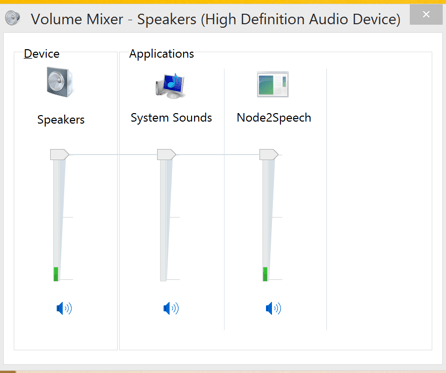This screenshot has height=373, width=446.
Task: Mute the Speakers device
Action: click(64, 308)
